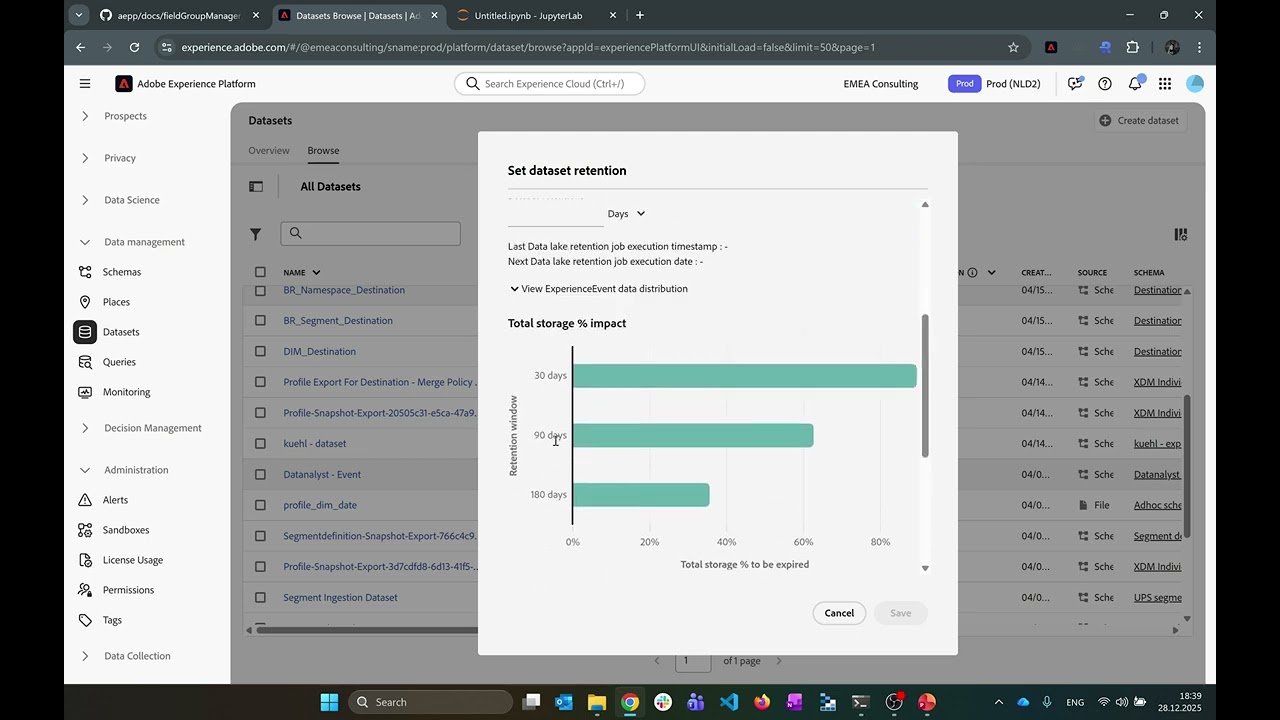Check the profile_dim_date row checkbox
The image size is (1280, 720).
(x=260, y=505)
